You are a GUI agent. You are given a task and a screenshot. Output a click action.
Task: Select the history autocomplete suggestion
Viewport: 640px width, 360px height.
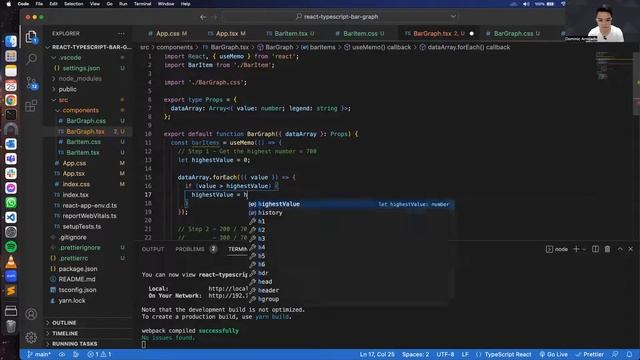(350, 212)
